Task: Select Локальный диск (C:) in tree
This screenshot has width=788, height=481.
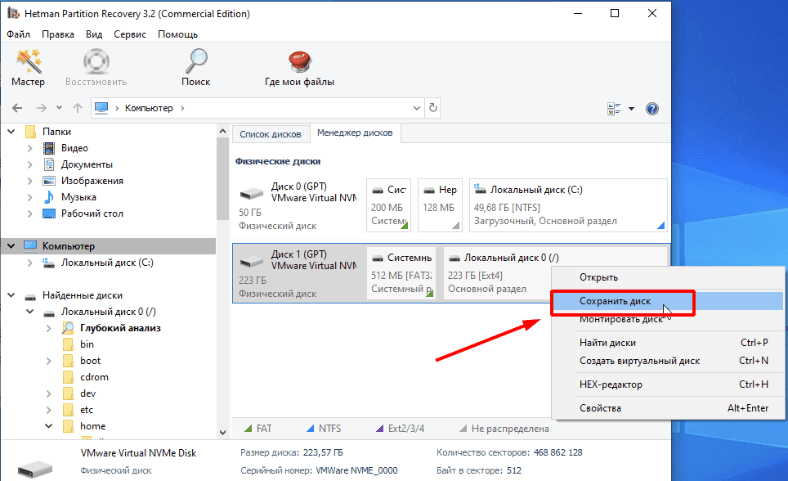Action: click(x=107, y=263)
